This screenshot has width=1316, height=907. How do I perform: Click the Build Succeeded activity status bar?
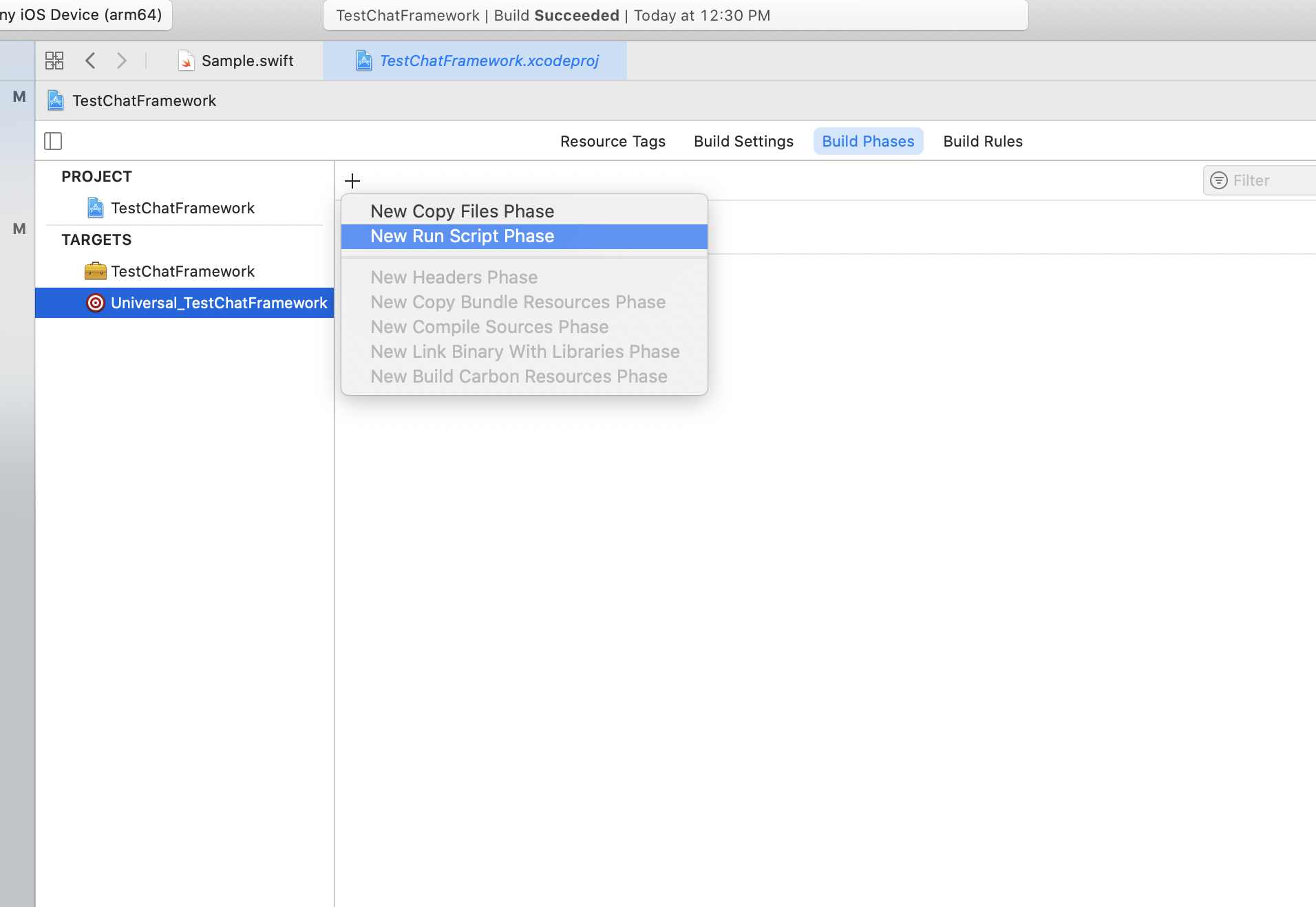(x=675, y=15)
